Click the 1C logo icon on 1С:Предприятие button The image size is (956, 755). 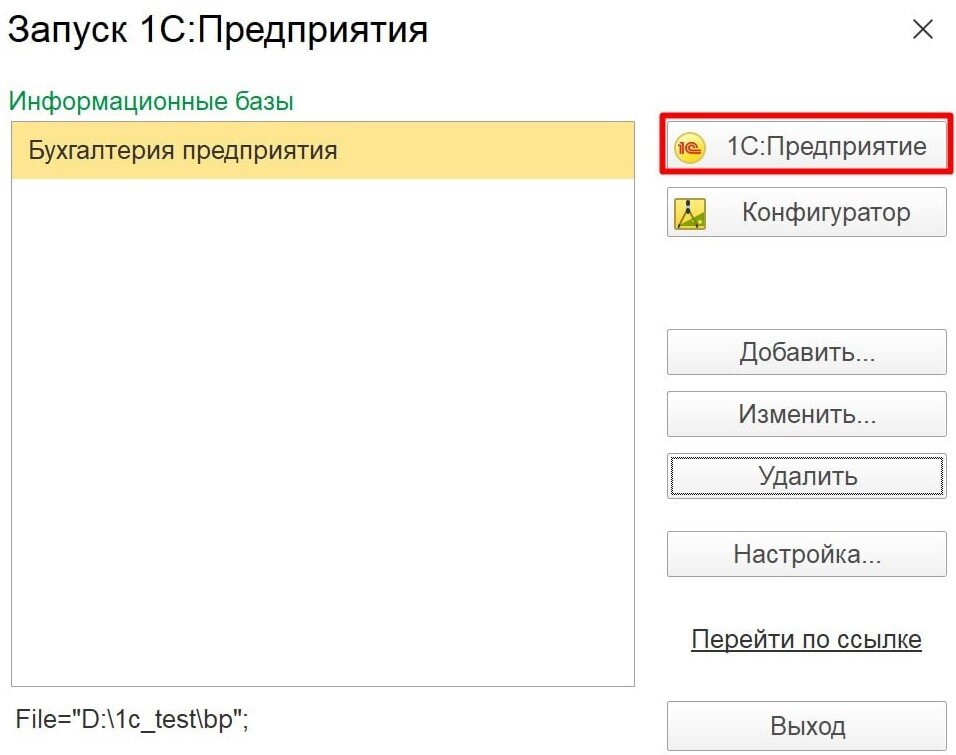[x=689, y=147]
